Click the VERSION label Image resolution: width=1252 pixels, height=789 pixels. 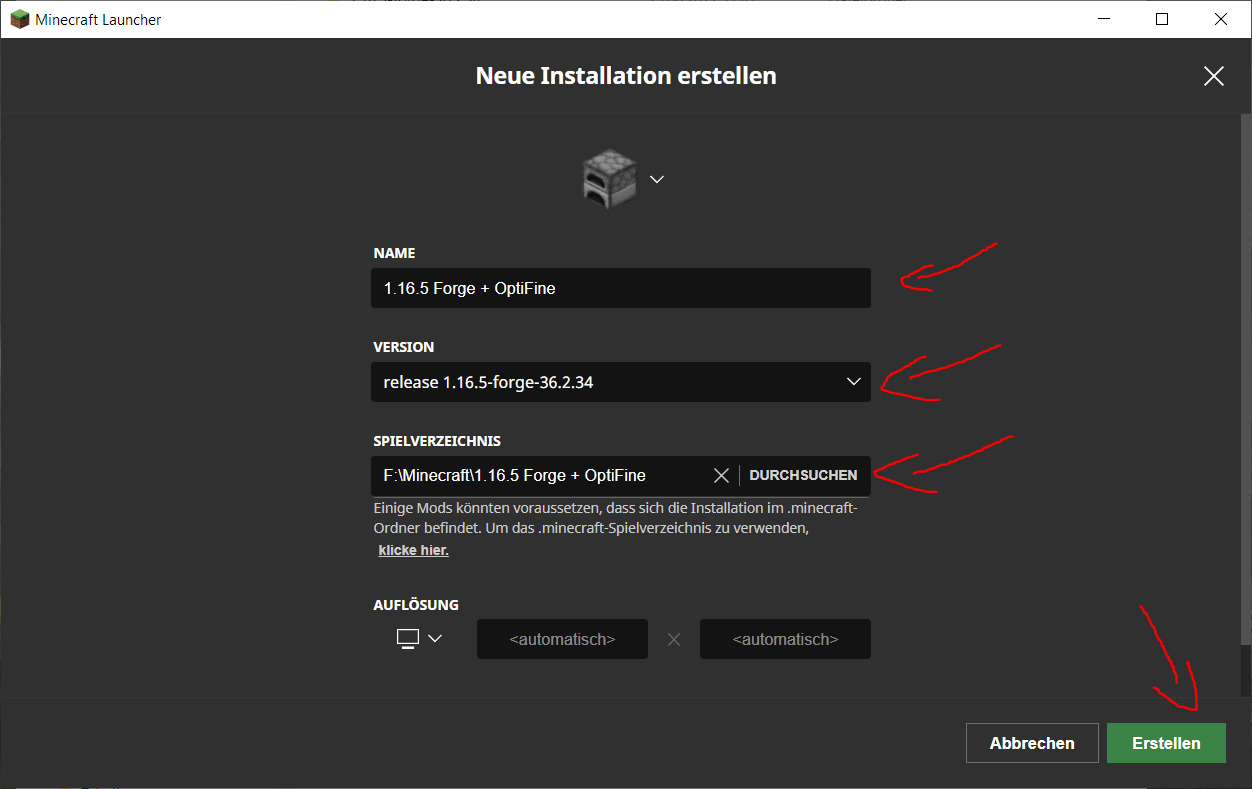tap(404, 347)
